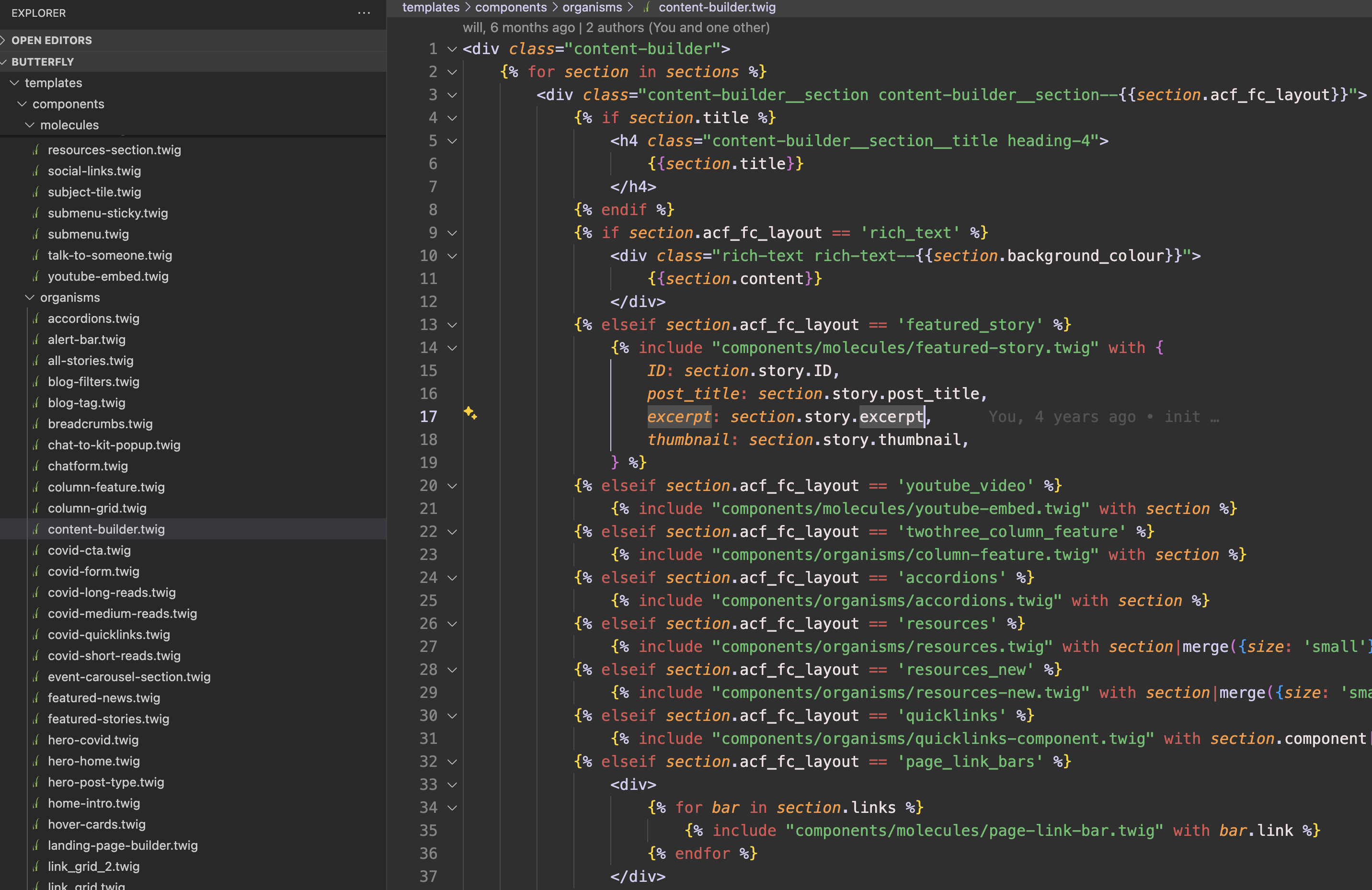The width and height of the screenshot is (1372, 890).
Task: Select covid-form.twig in the Explorer
Action: tap(93, 571)
